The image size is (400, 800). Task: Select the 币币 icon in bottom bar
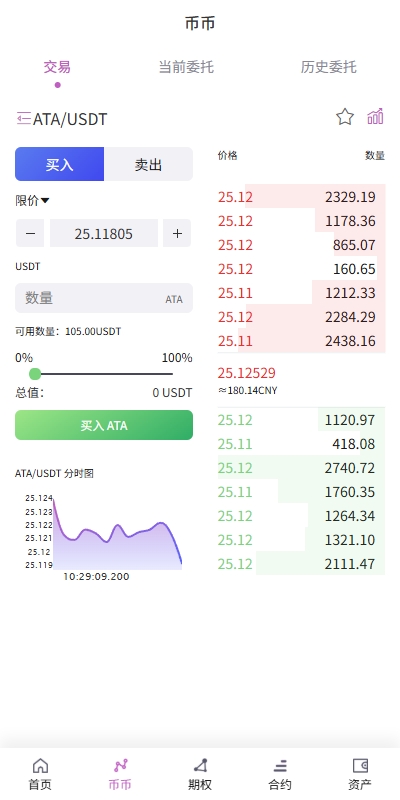click(x=120, y=765)
